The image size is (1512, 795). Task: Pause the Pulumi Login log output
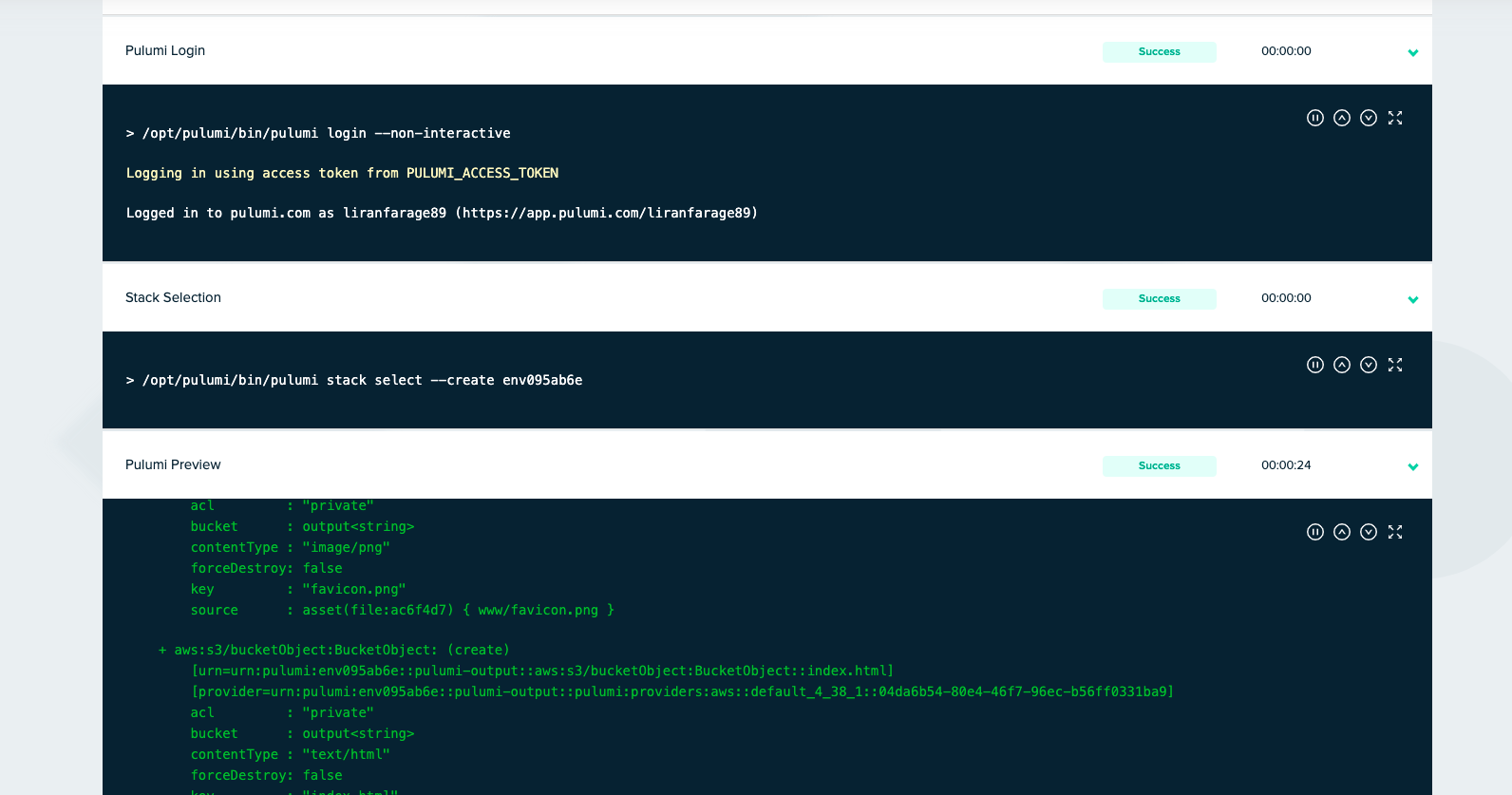pyautogui.click(x=1315, y=118)
